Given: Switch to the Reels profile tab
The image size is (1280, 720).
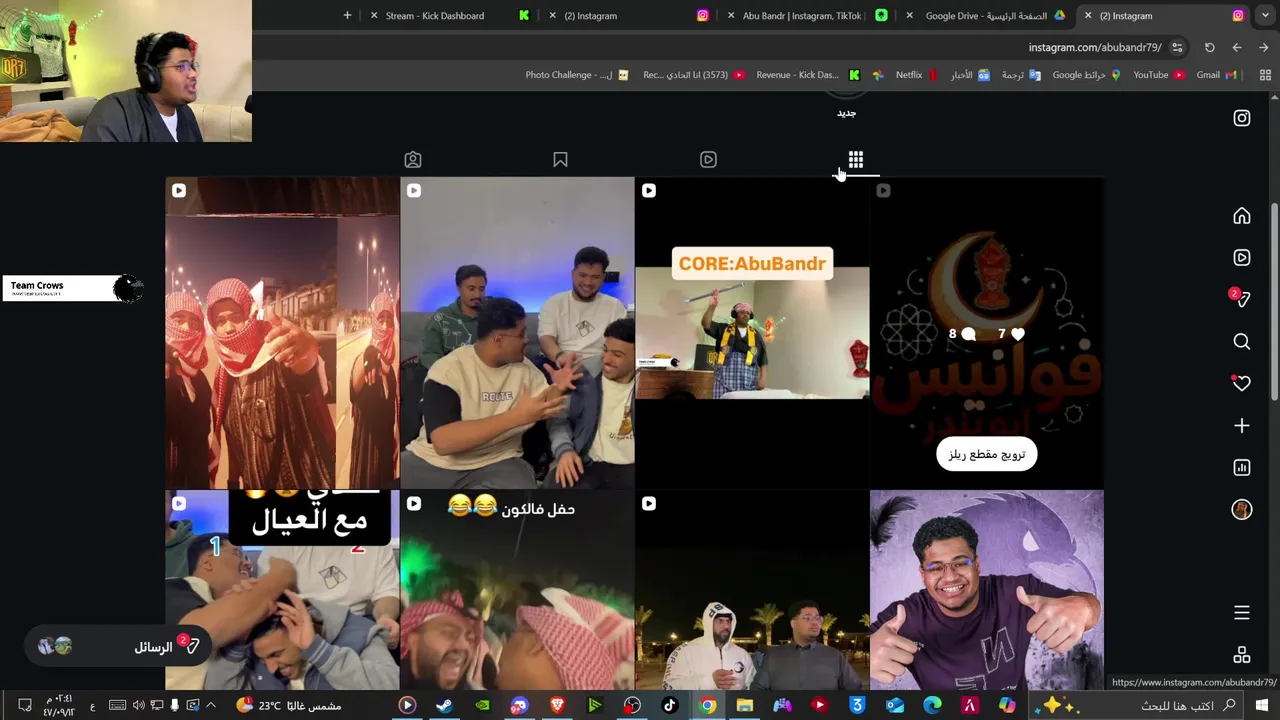Looking at the screenshot, I should click(x=708, y=160).
